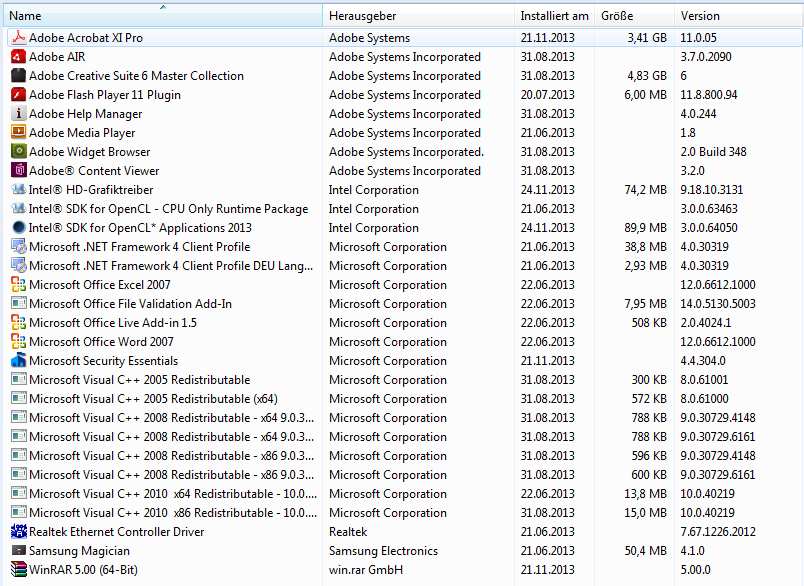Select the Adobe Acrobat XI Pro entry
Viewport: 804px width, 586px height.
click(x=405, y=37)
